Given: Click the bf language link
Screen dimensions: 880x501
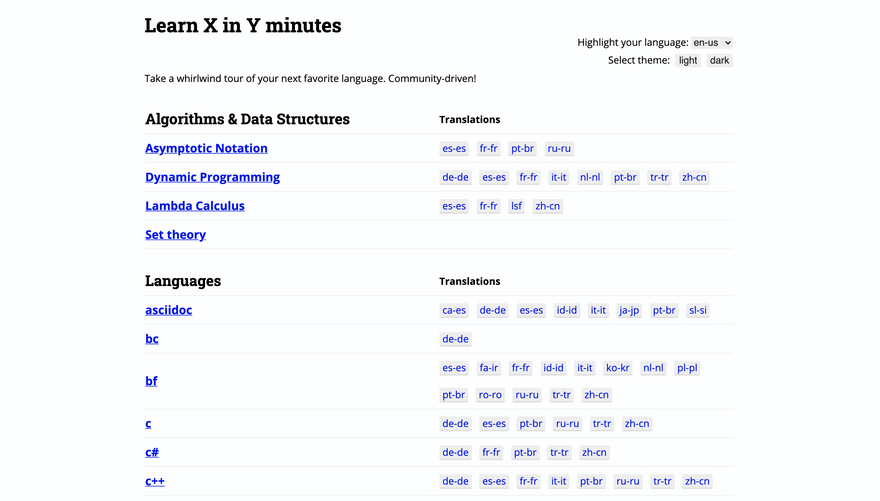Looking at the screenshot, I should pos(151,381).
